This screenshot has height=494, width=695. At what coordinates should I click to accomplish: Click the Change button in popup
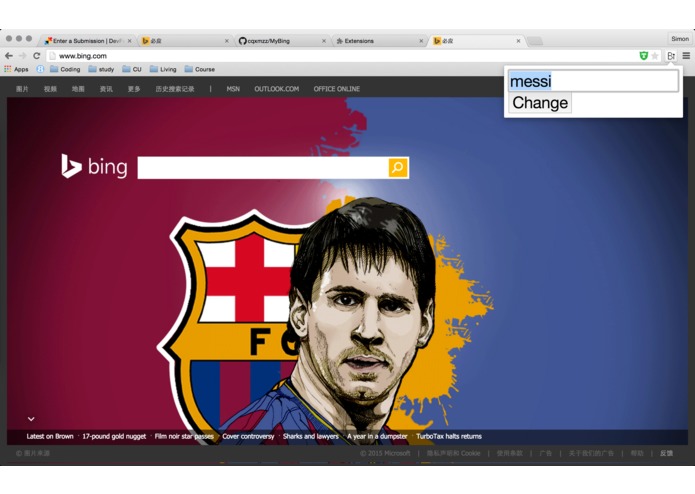tap(540, 103)
